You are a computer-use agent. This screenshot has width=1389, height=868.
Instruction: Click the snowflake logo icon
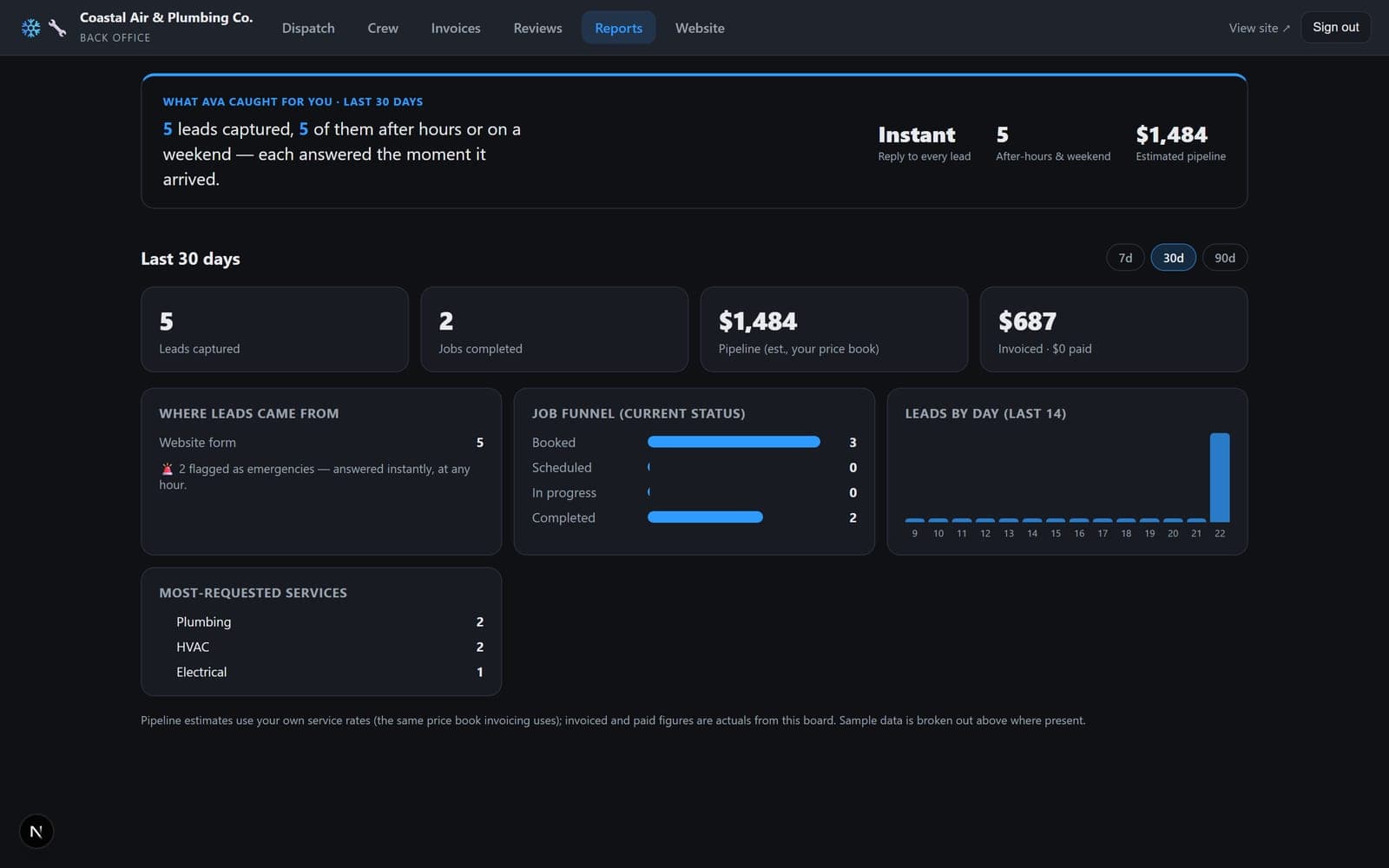[31, 28]
